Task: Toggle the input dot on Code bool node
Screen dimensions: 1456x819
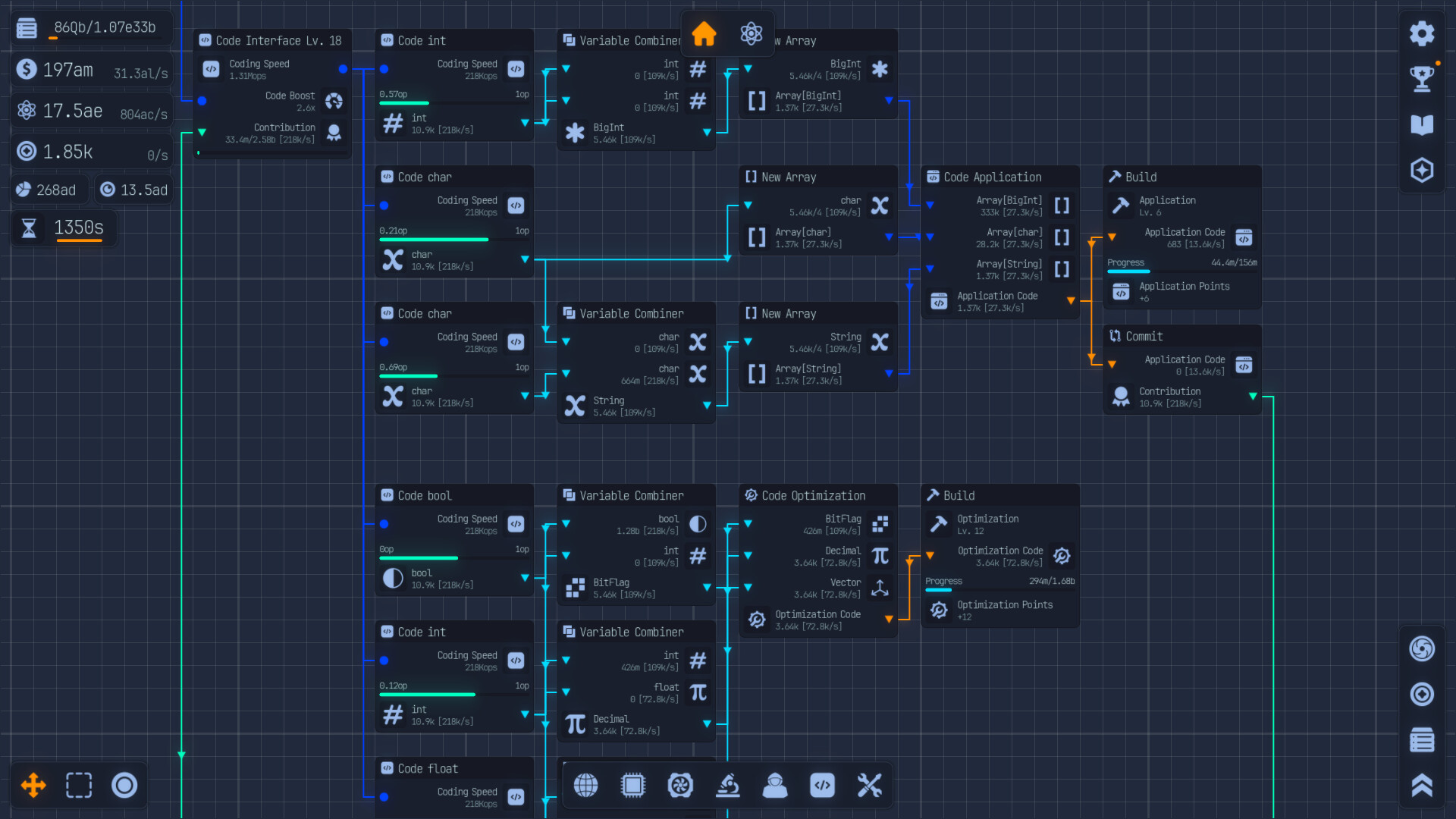Action: (384, 523)
